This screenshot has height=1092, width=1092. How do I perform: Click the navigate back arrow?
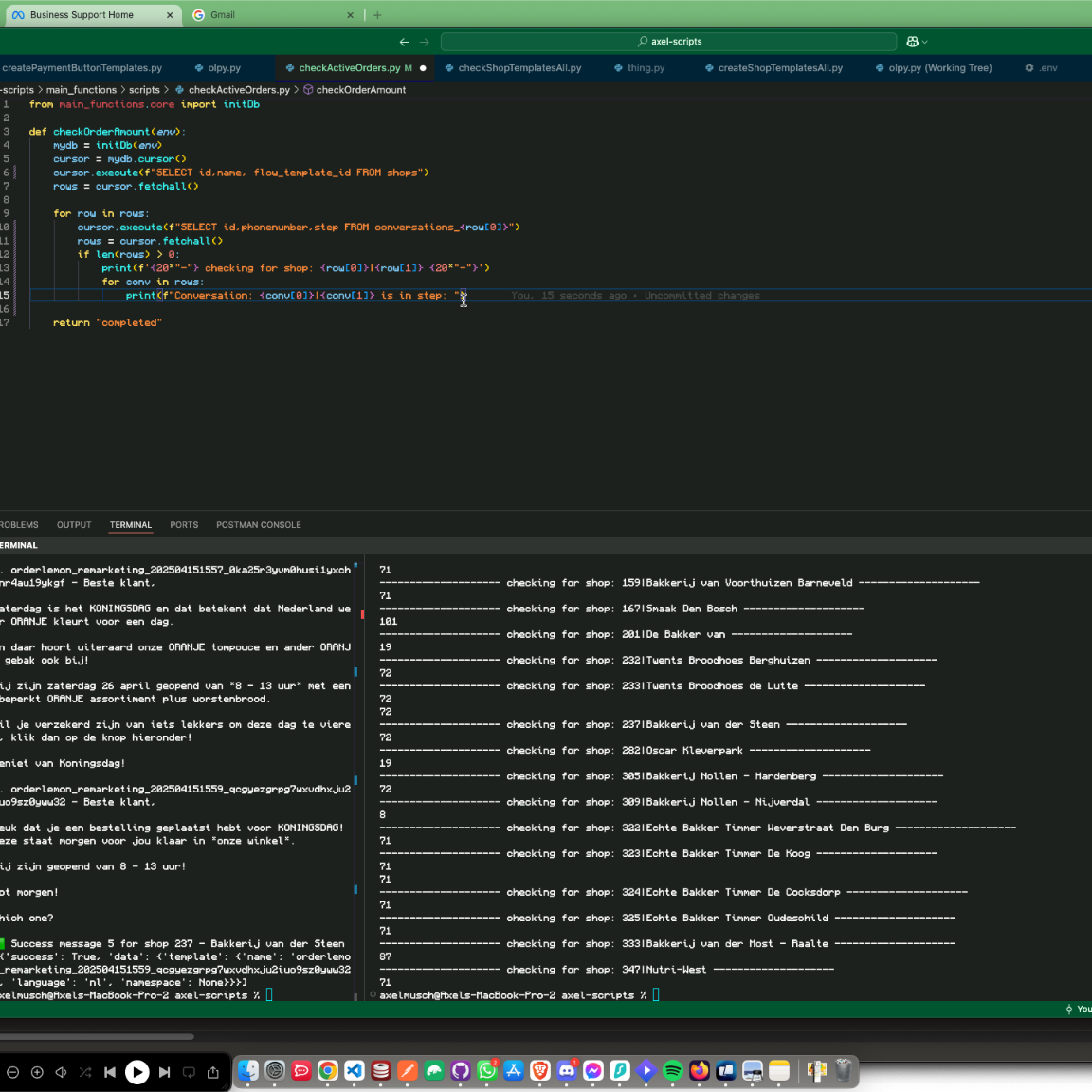click(405, 42)
